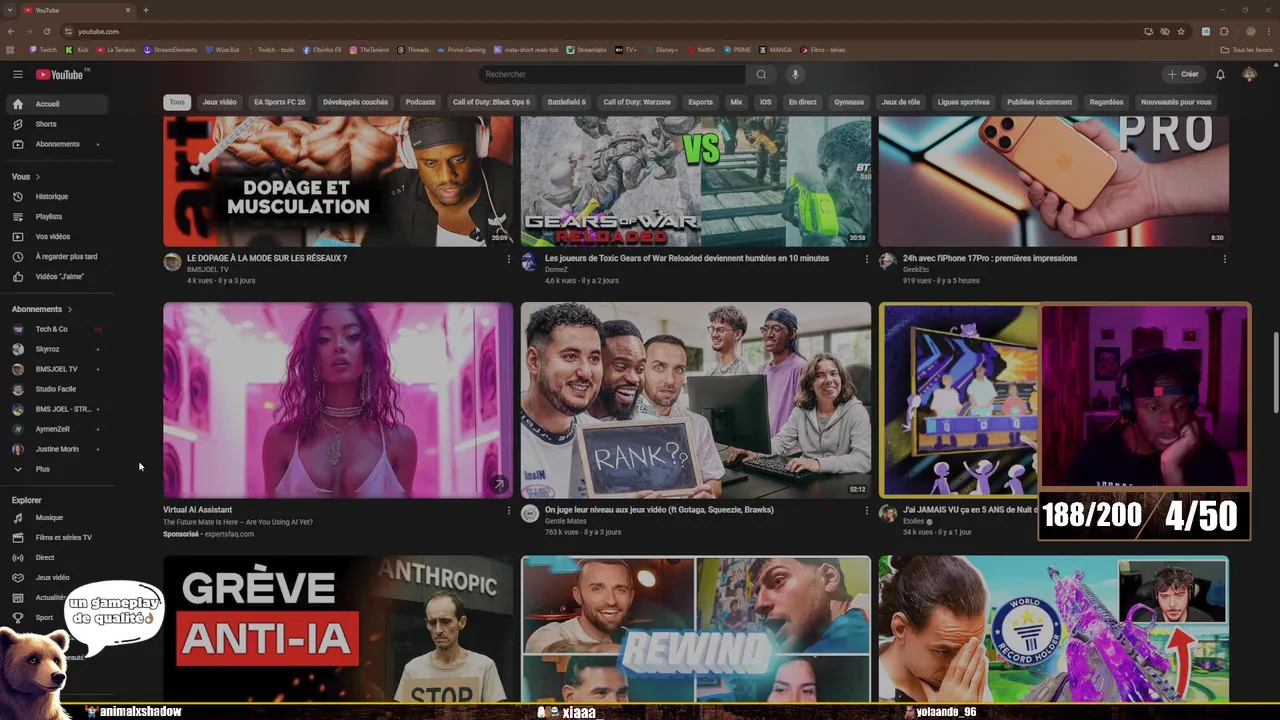Open the Netflix bookmark
This screenshot has height=720, width=1280.
pos(700,50)
